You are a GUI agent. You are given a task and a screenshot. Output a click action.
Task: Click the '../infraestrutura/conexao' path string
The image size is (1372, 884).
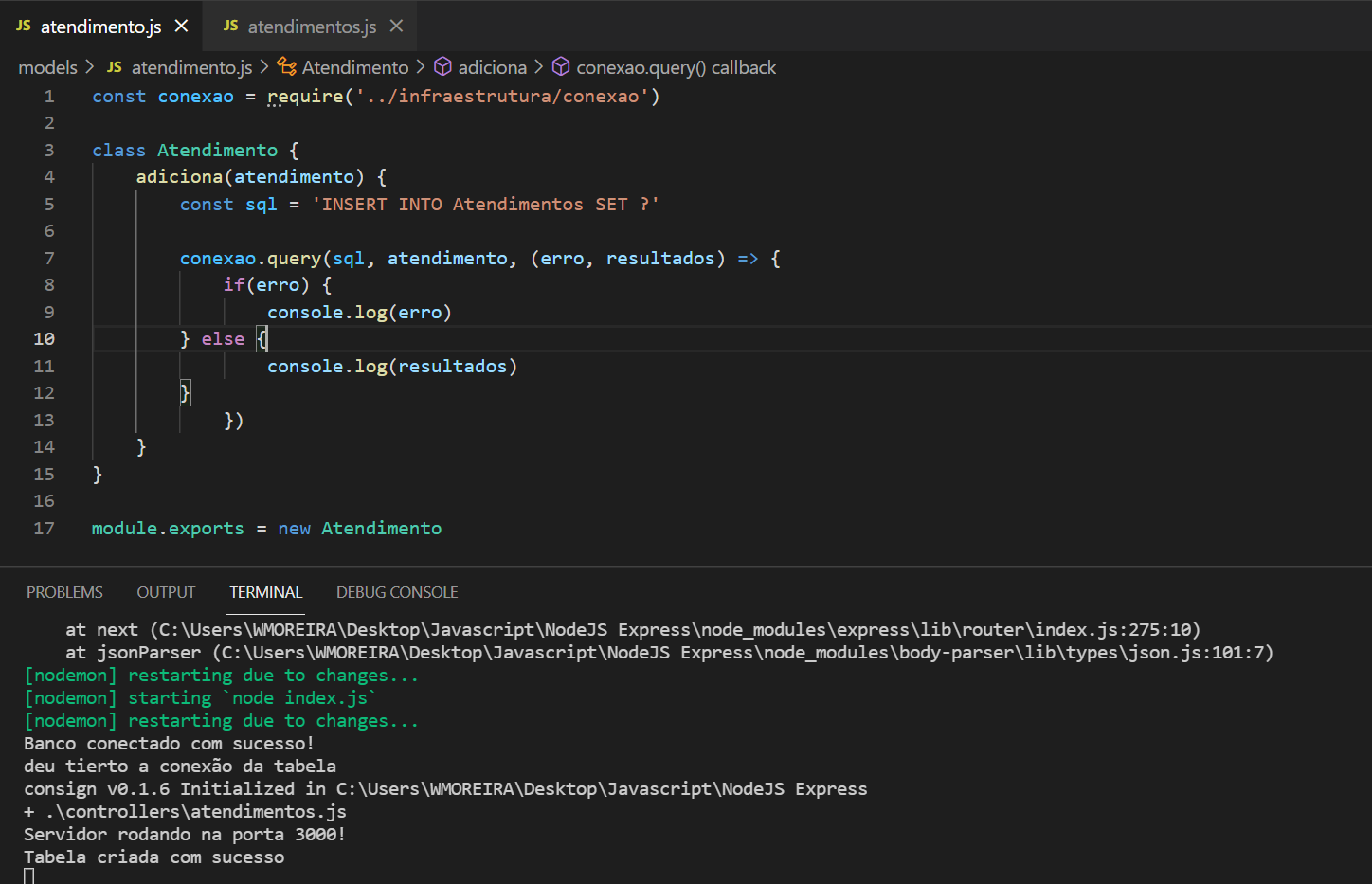coord(502,97)
